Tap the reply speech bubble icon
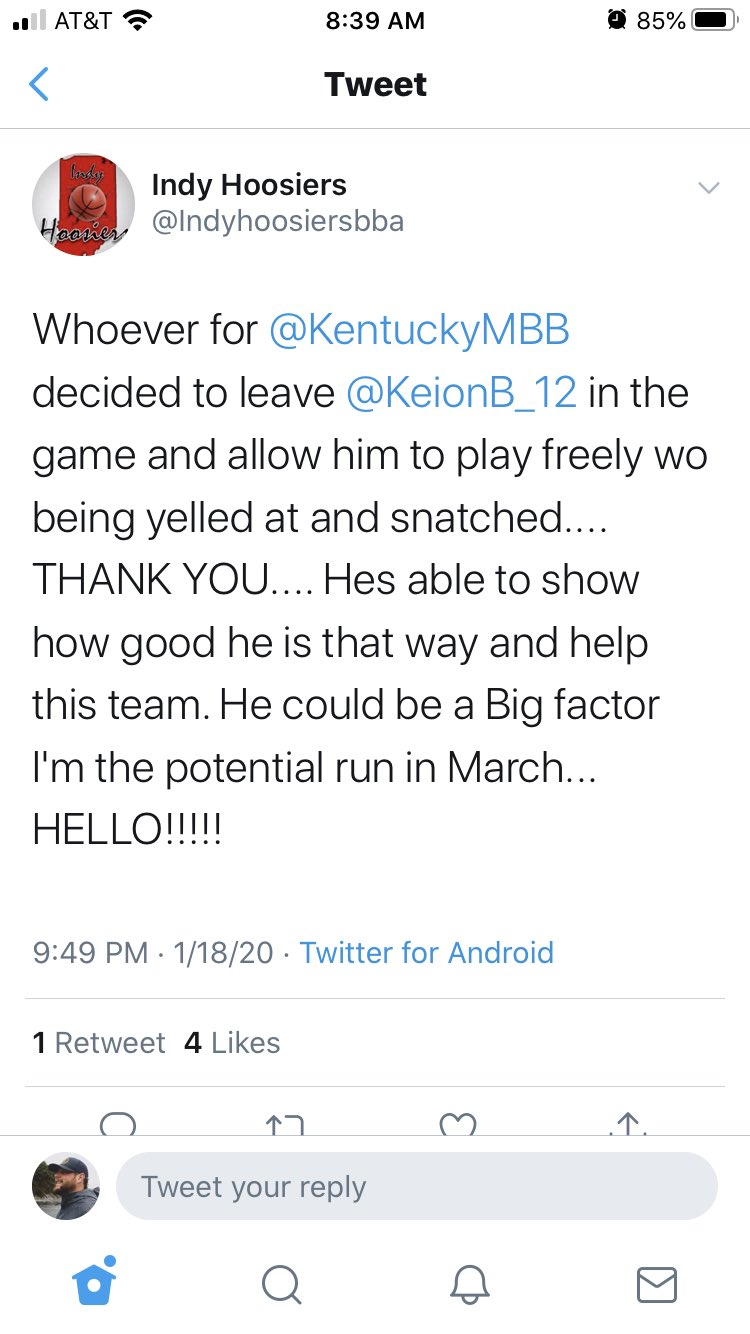Screen dimensions: 750x1334 [118, 1123]
